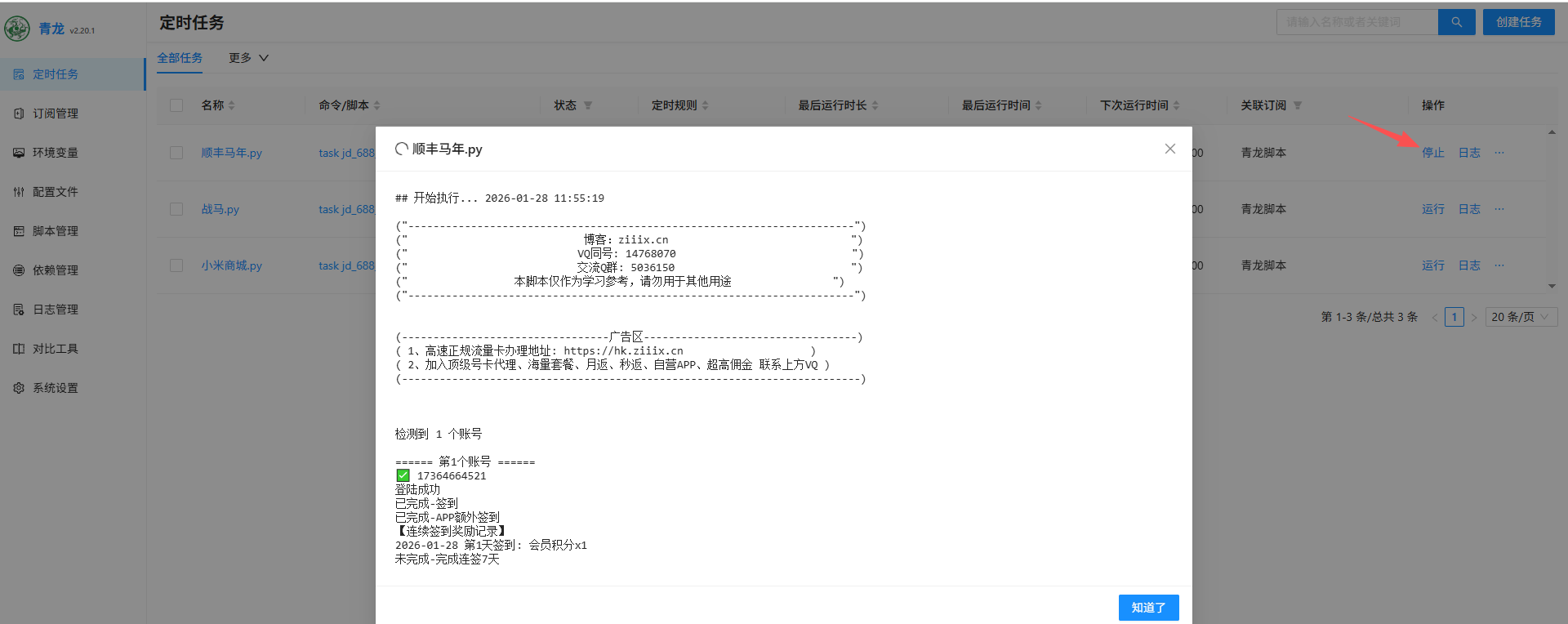Close the 顺丰马年.py log dialog
1568x624 pixels.
coord(1169,149)
